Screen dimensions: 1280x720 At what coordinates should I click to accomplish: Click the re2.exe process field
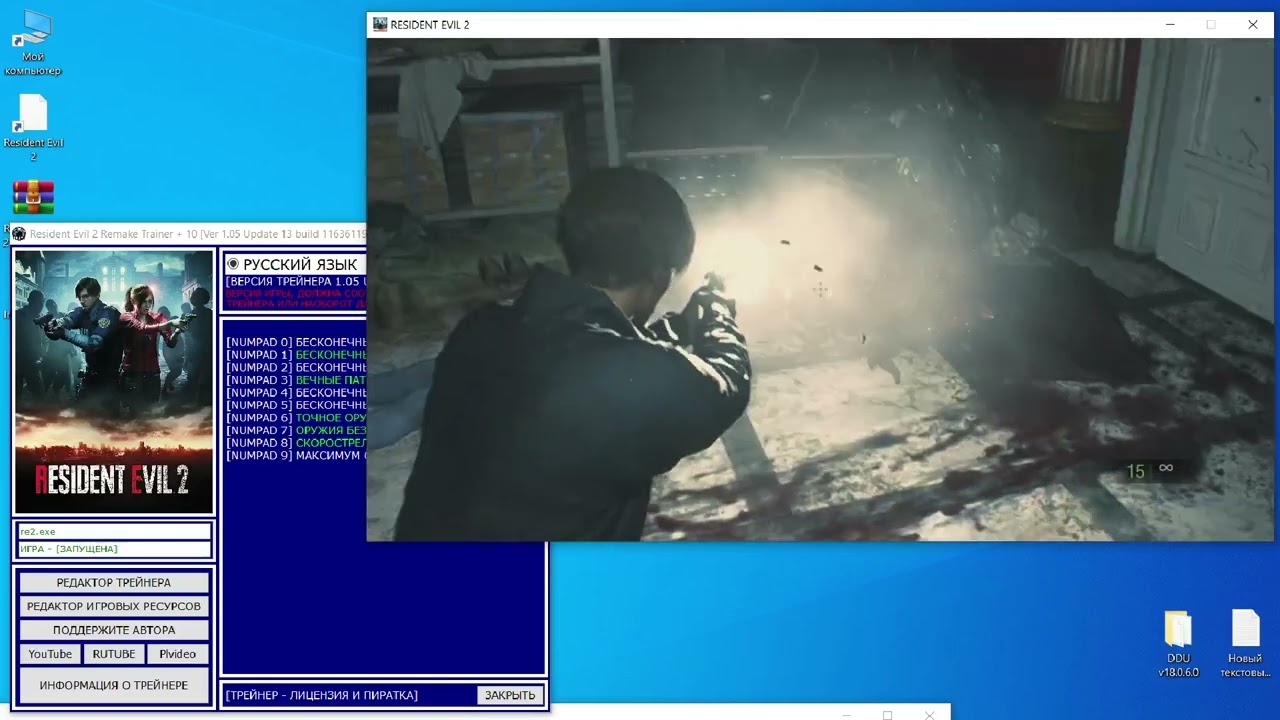pos(114,532)
